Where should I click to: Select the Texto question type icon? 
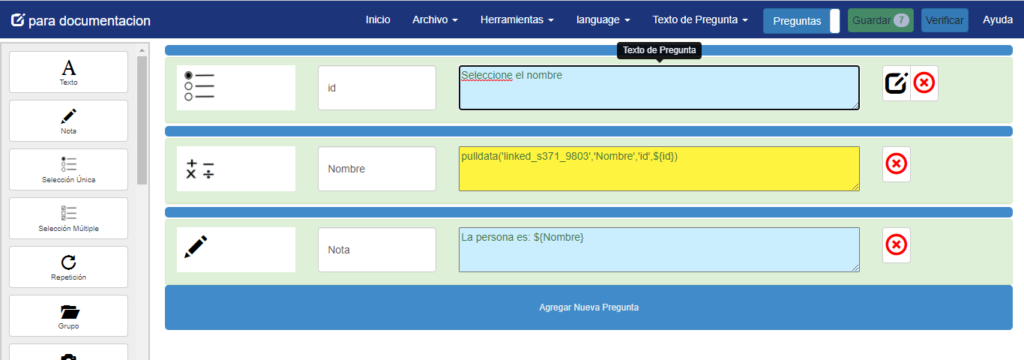tap(69, 72)
